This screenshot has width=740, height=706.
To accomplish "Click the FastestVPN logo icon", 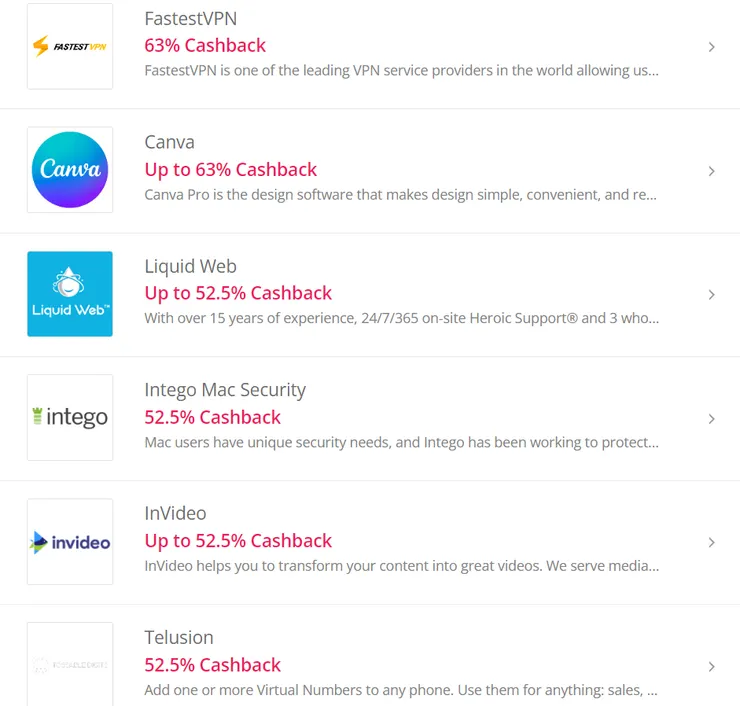I will [x=70, y=46].
